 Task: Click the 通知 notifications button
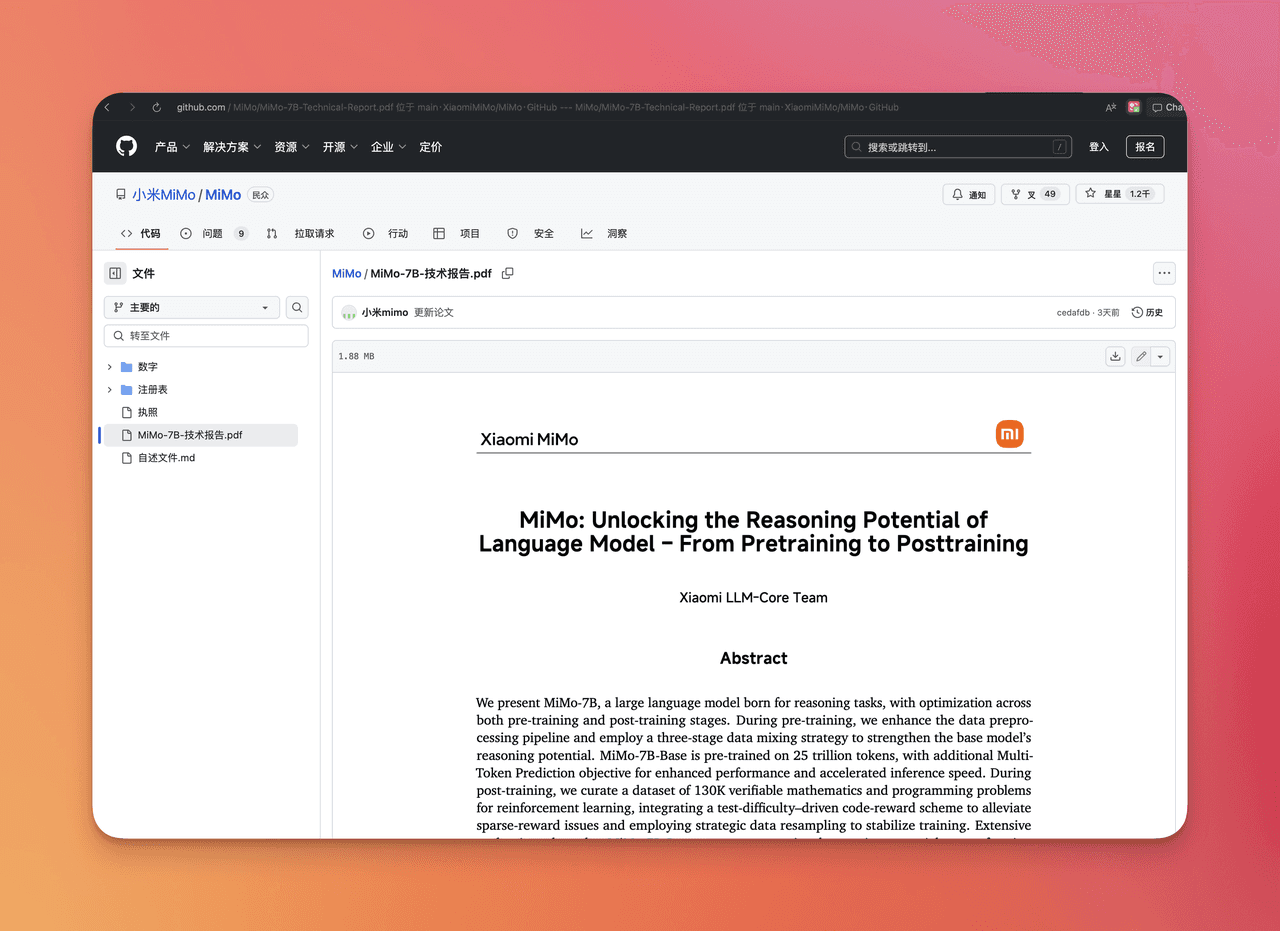(969, 194)
